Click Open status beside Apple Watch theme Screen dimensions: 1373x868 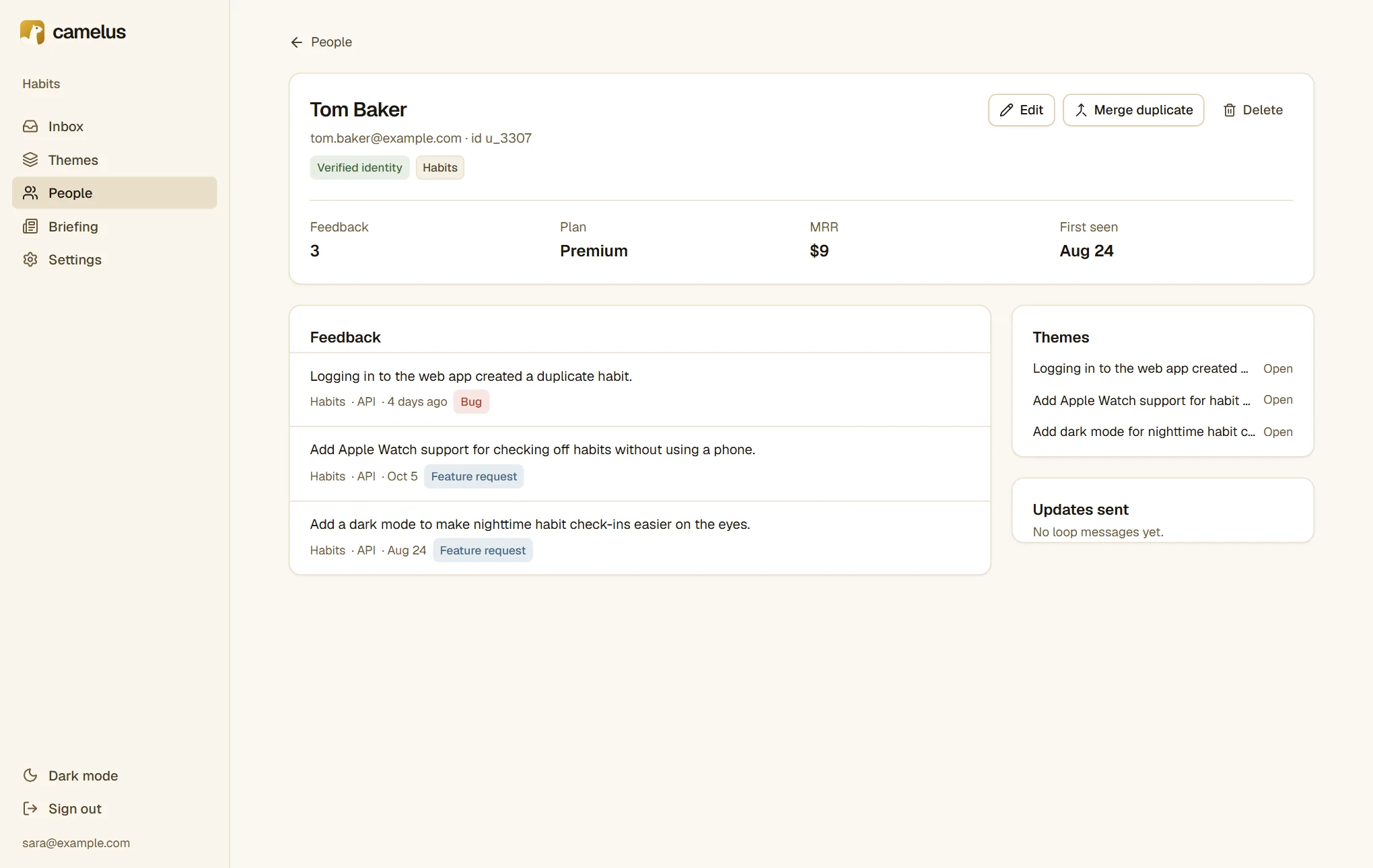1277,400
